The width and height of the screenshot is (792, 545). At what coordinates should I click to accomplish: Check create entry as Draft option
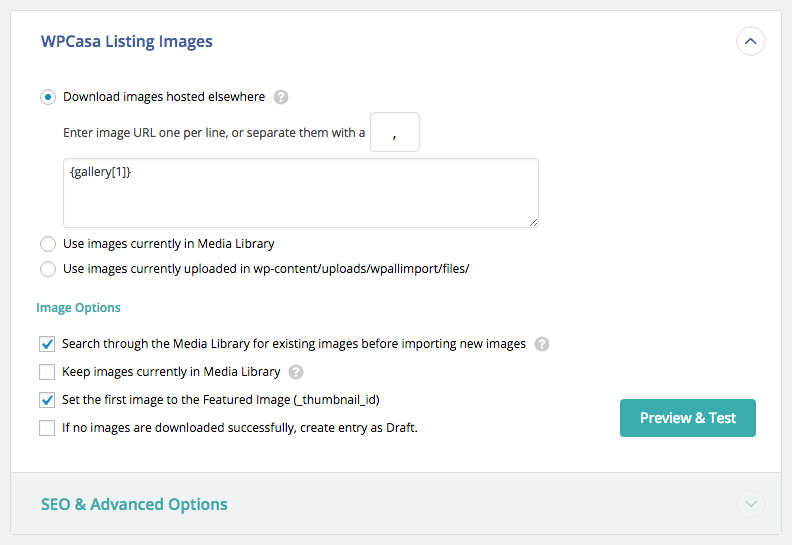(47, 428)
